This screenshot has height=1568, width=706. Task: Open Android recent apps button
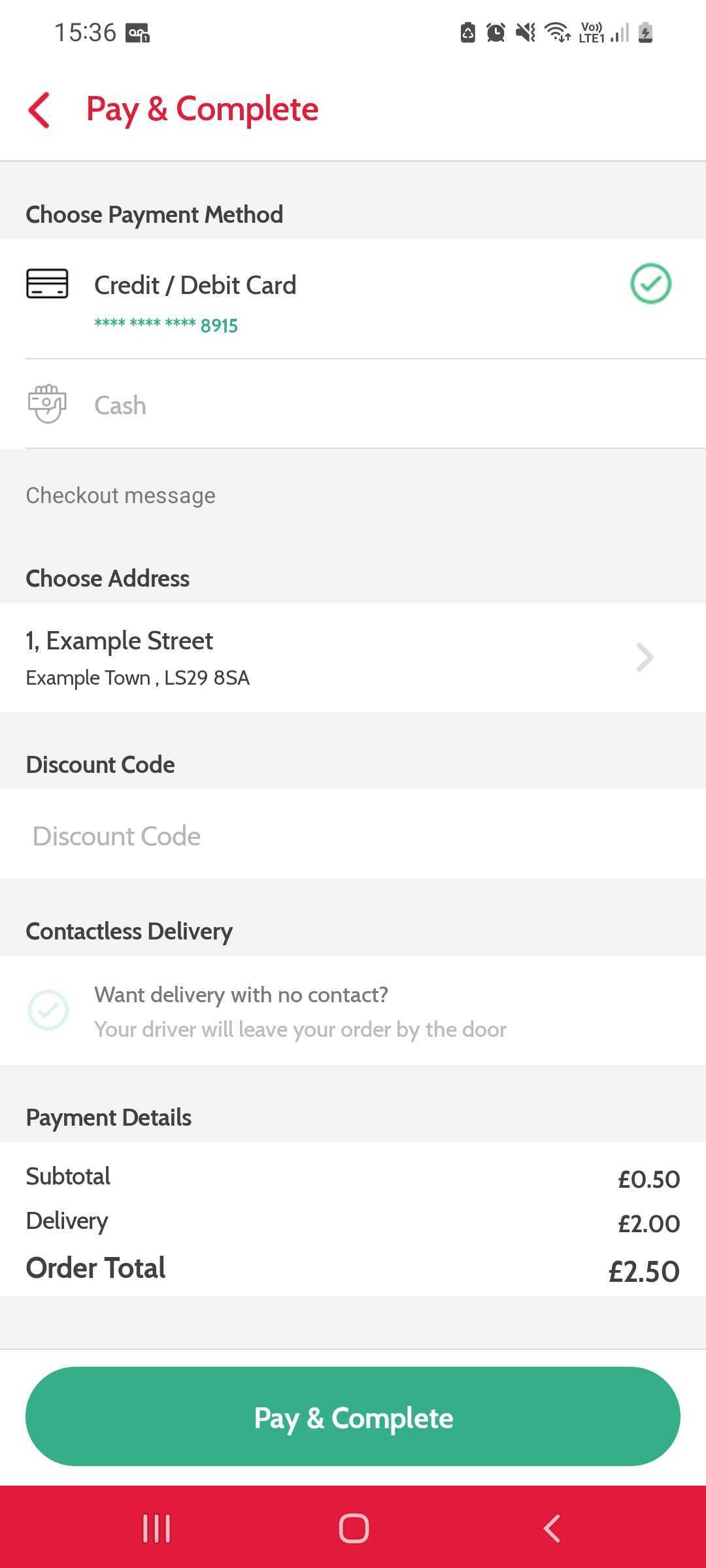(x=157, y=1529)
